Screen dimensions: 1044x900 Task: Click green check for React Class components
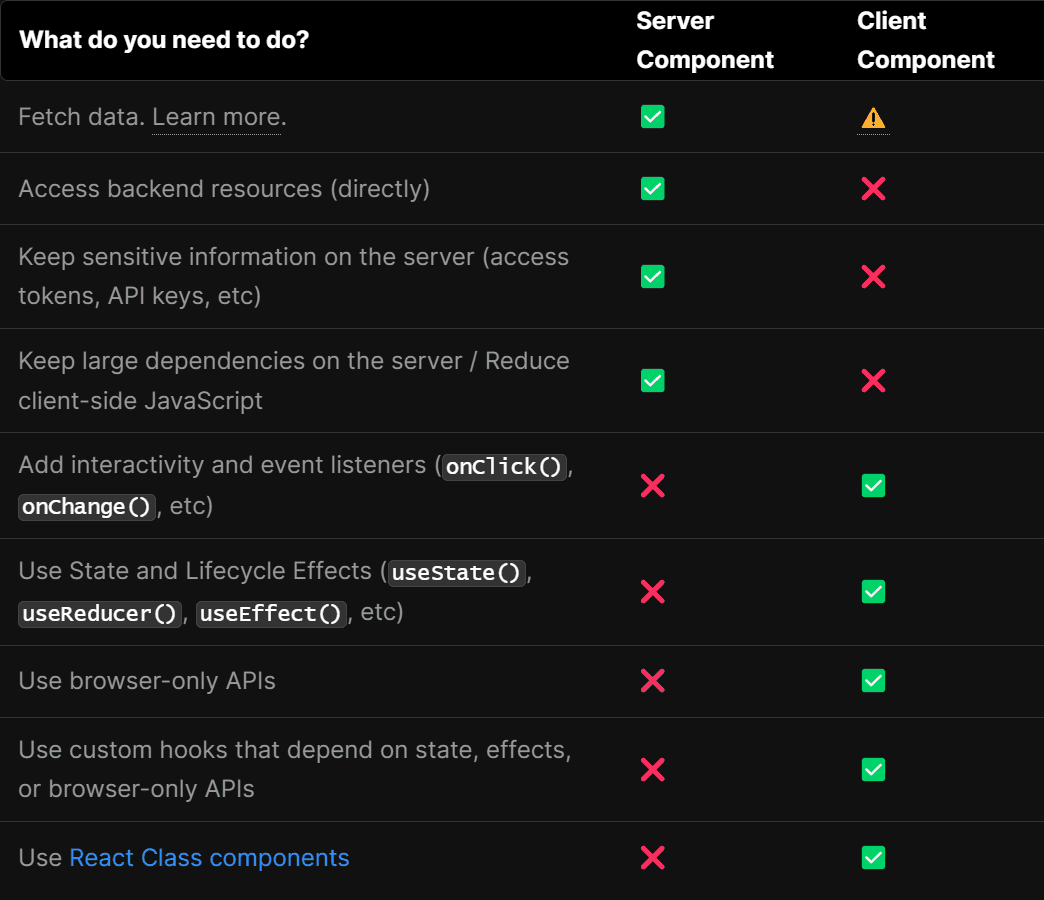click(873, 858)
